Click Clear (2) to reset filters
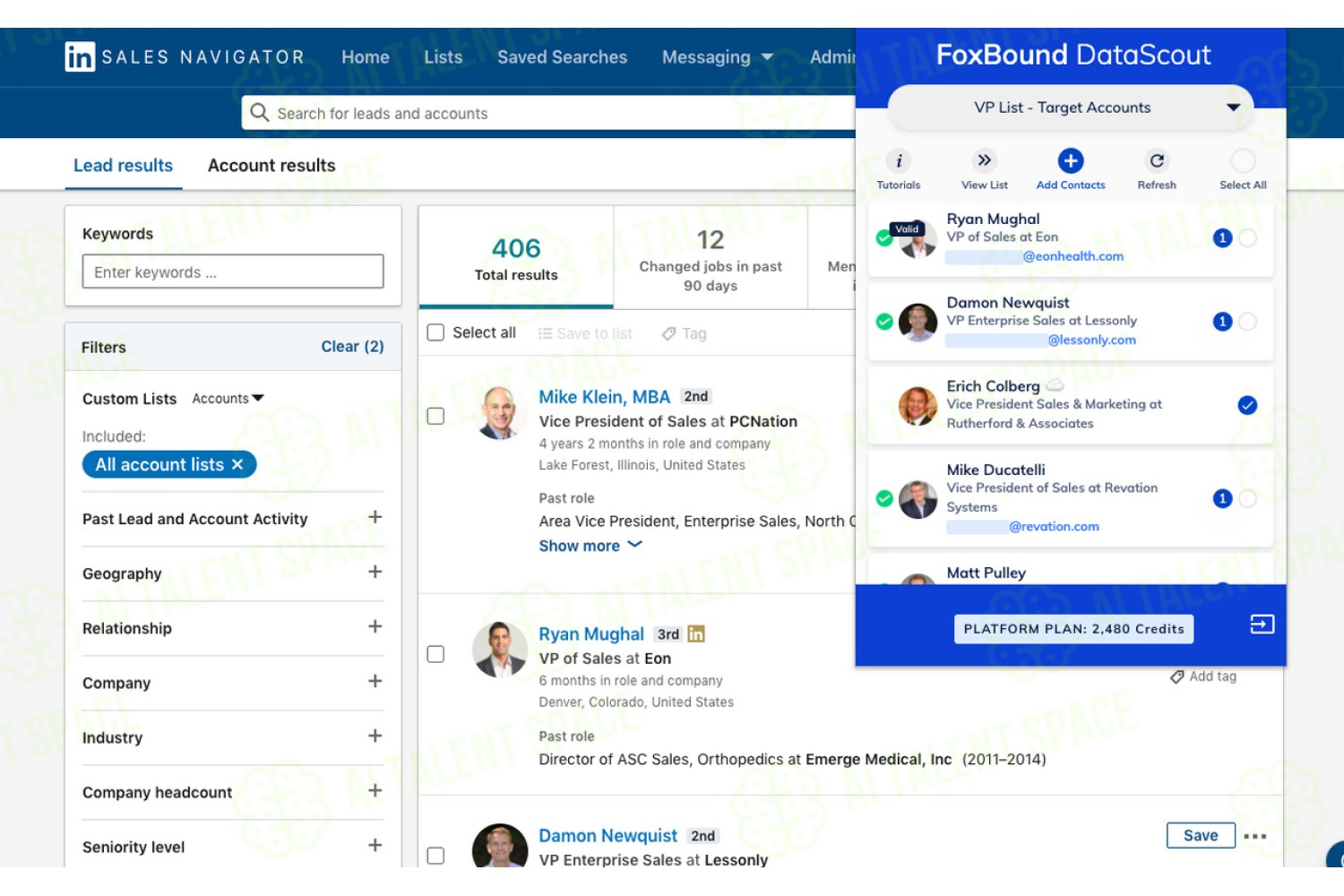The width and height of the screenshot is (1344, 896). pos(352,347)
